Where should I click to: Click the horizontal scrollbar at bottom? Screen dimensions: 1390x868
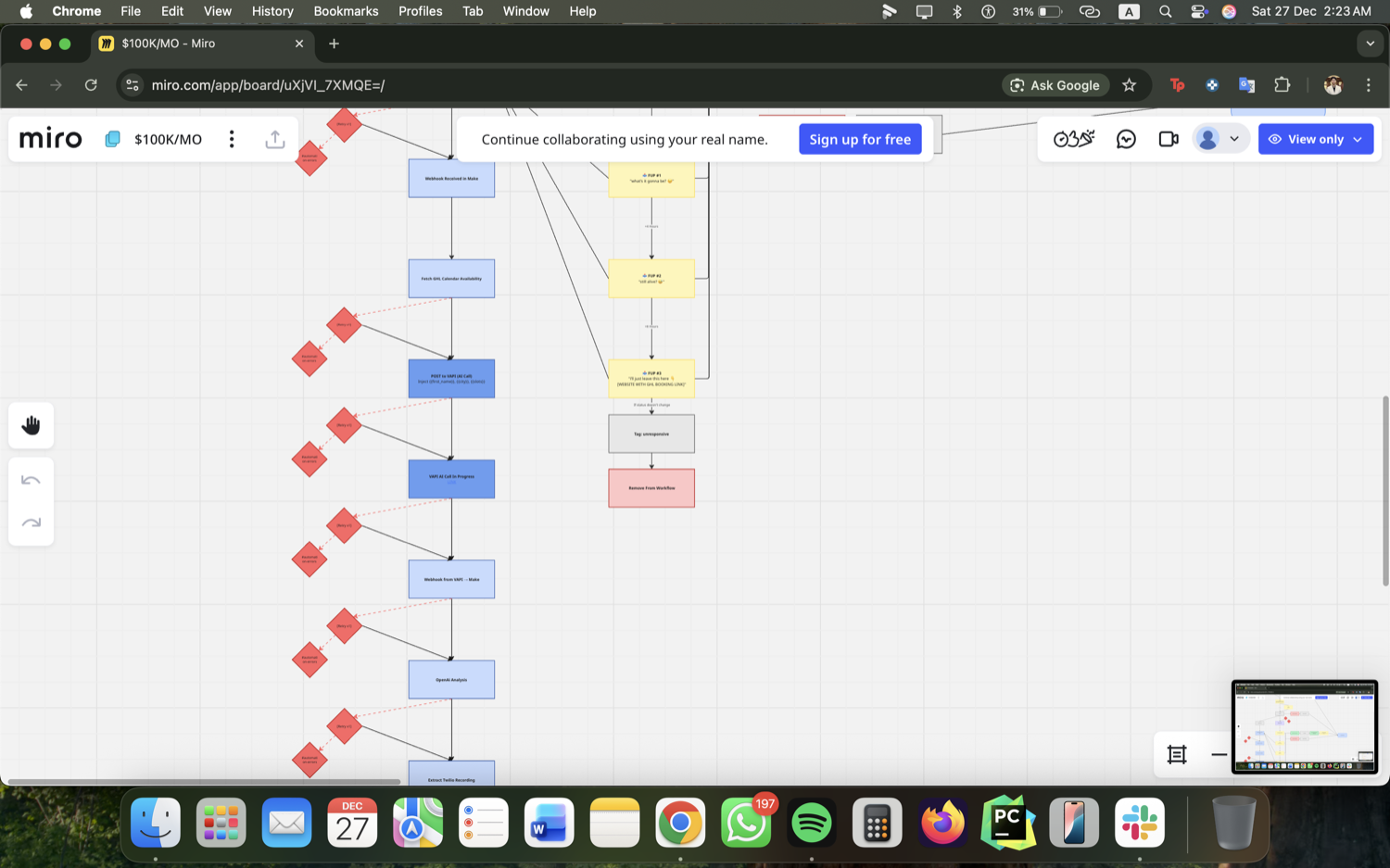(x=204, y=782)
